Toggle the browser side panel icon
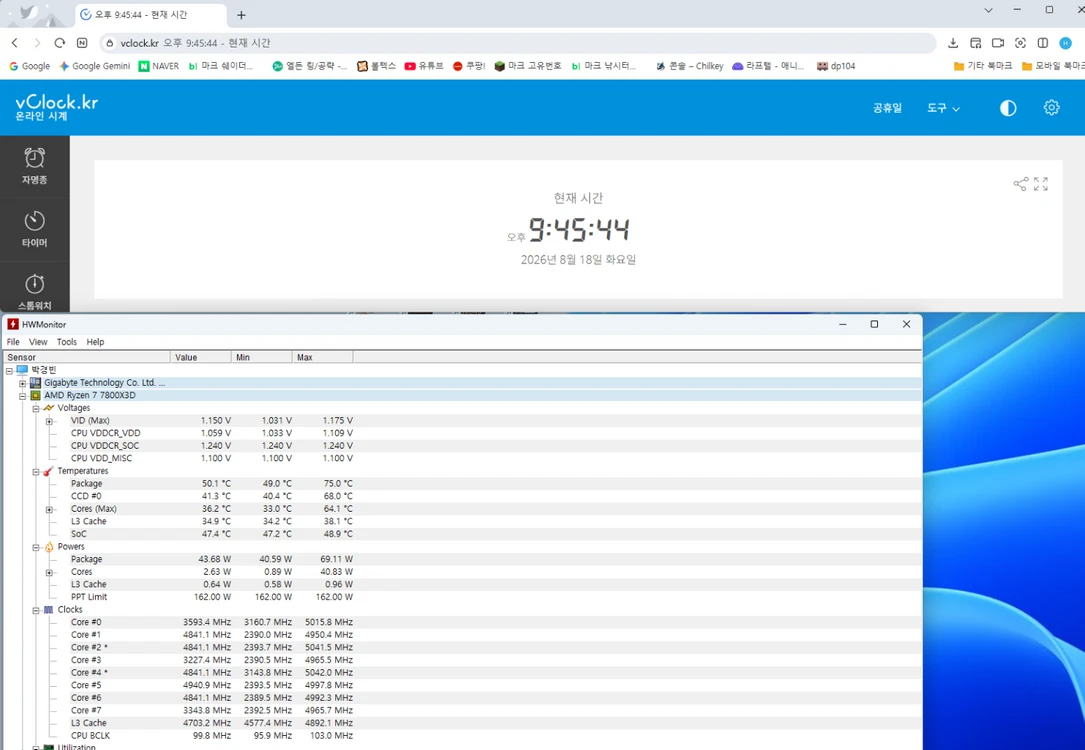 [x=1043, y=43]
